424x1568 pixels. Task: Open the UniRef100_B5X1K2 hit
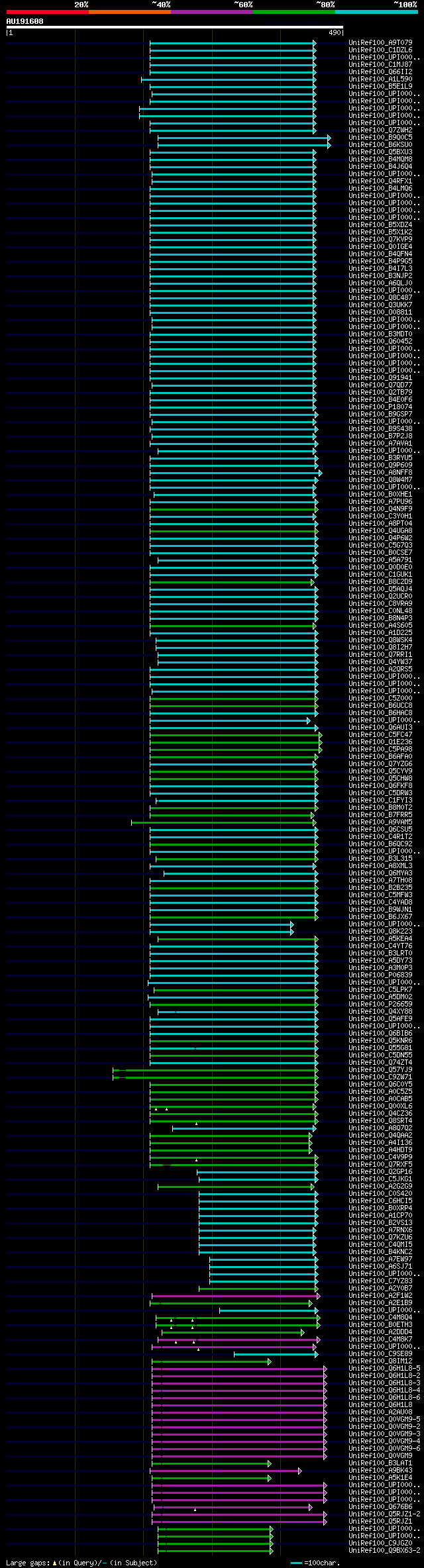(380, 232)
